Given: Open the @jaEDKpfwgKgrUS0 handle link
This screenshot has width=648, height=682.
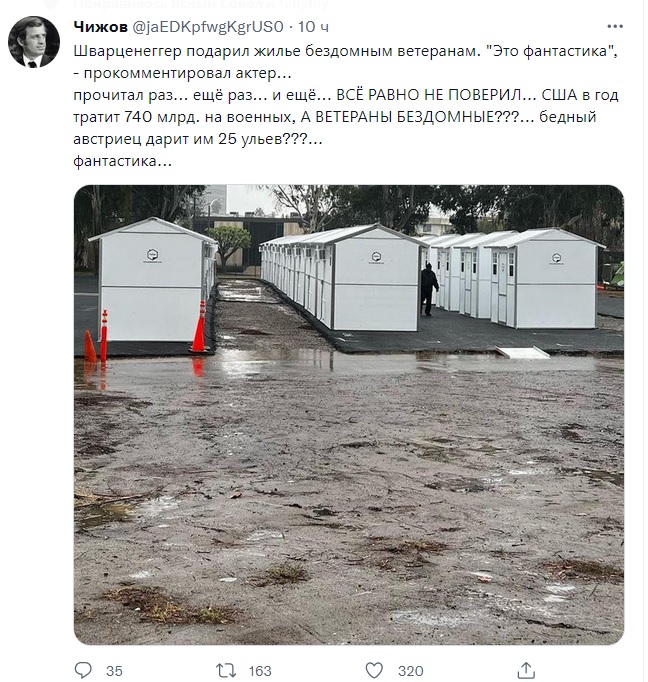Looking at the screenshot, I should point(207,27).
